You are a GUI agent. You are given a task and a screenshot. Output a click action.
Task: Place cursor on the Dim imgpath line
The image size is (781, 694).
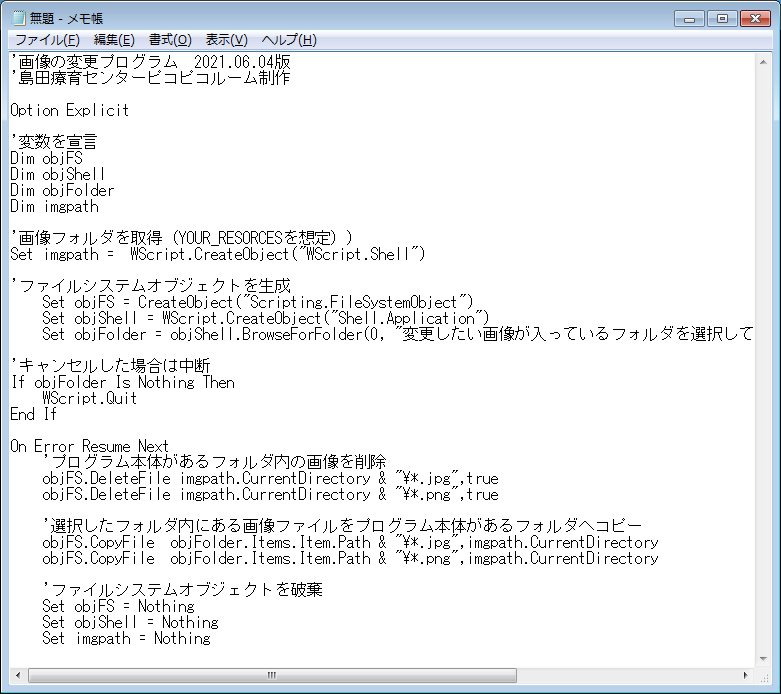click(54, 206)
